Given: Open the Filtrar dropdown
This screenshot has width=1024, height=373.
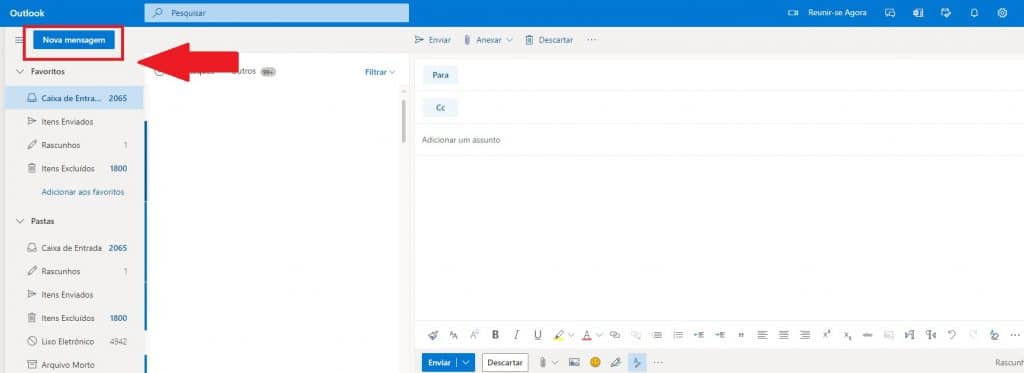Looking at the screenshot, I should [x=380, y=73].
